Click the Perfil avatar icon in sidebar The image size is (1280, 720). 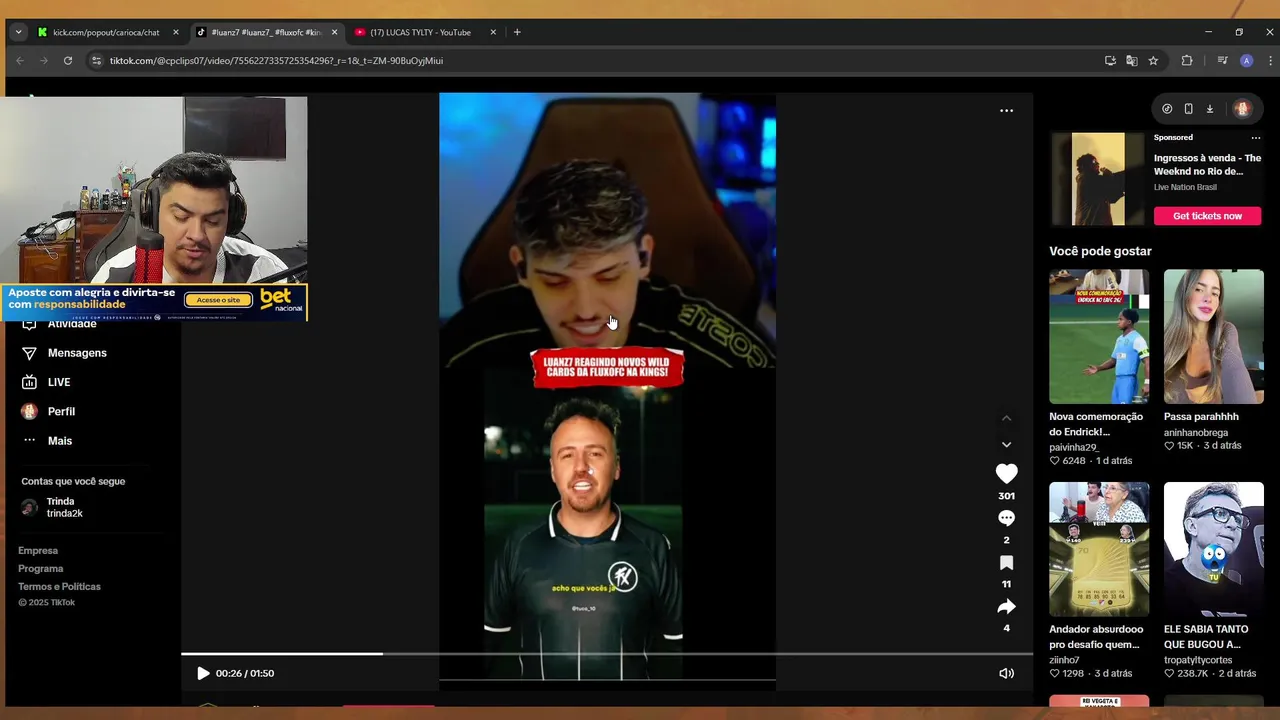29,411
